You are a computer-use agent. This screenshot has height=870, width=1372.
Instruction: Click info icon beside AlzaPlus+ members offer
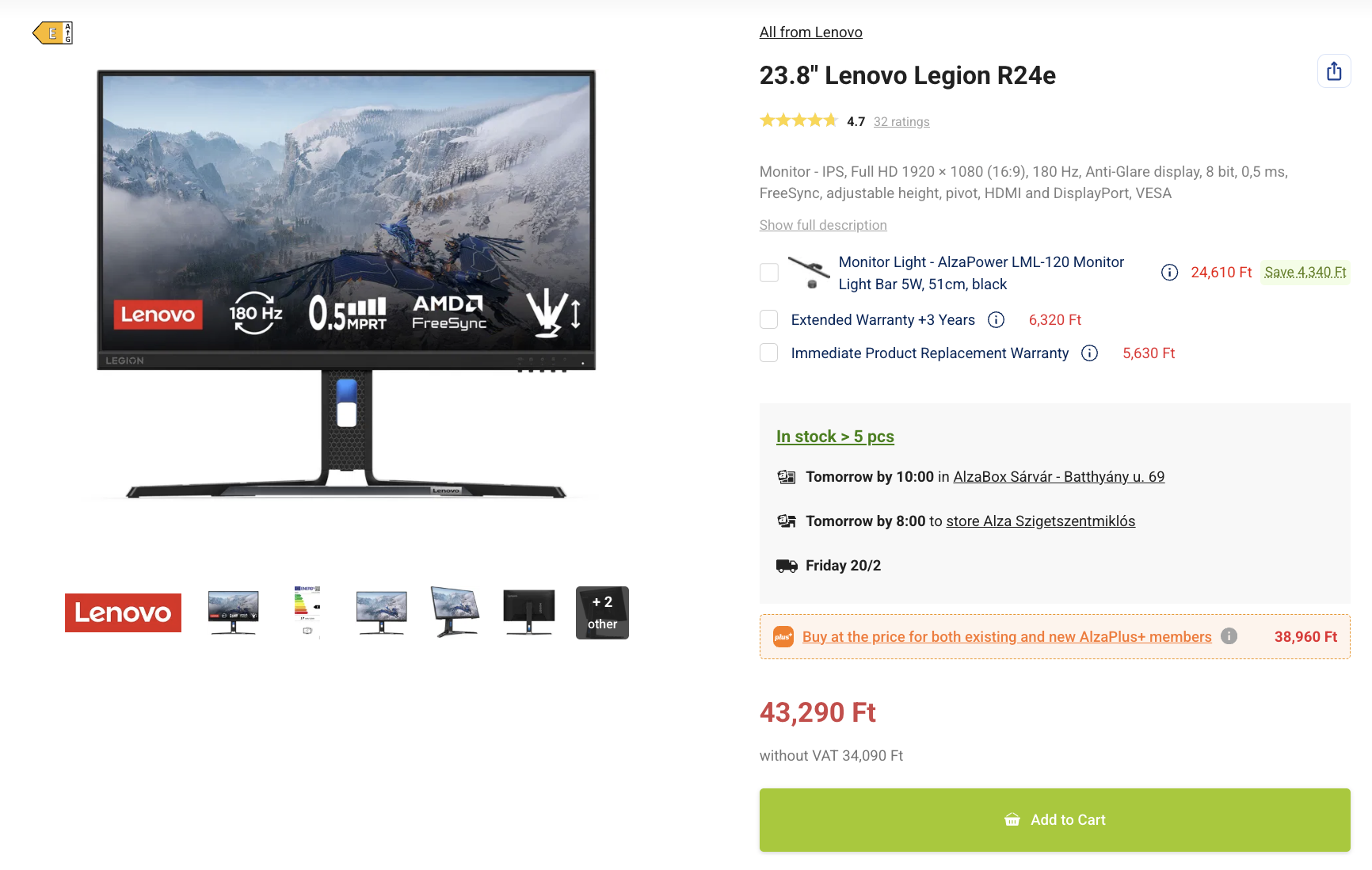coord(1229,636)
